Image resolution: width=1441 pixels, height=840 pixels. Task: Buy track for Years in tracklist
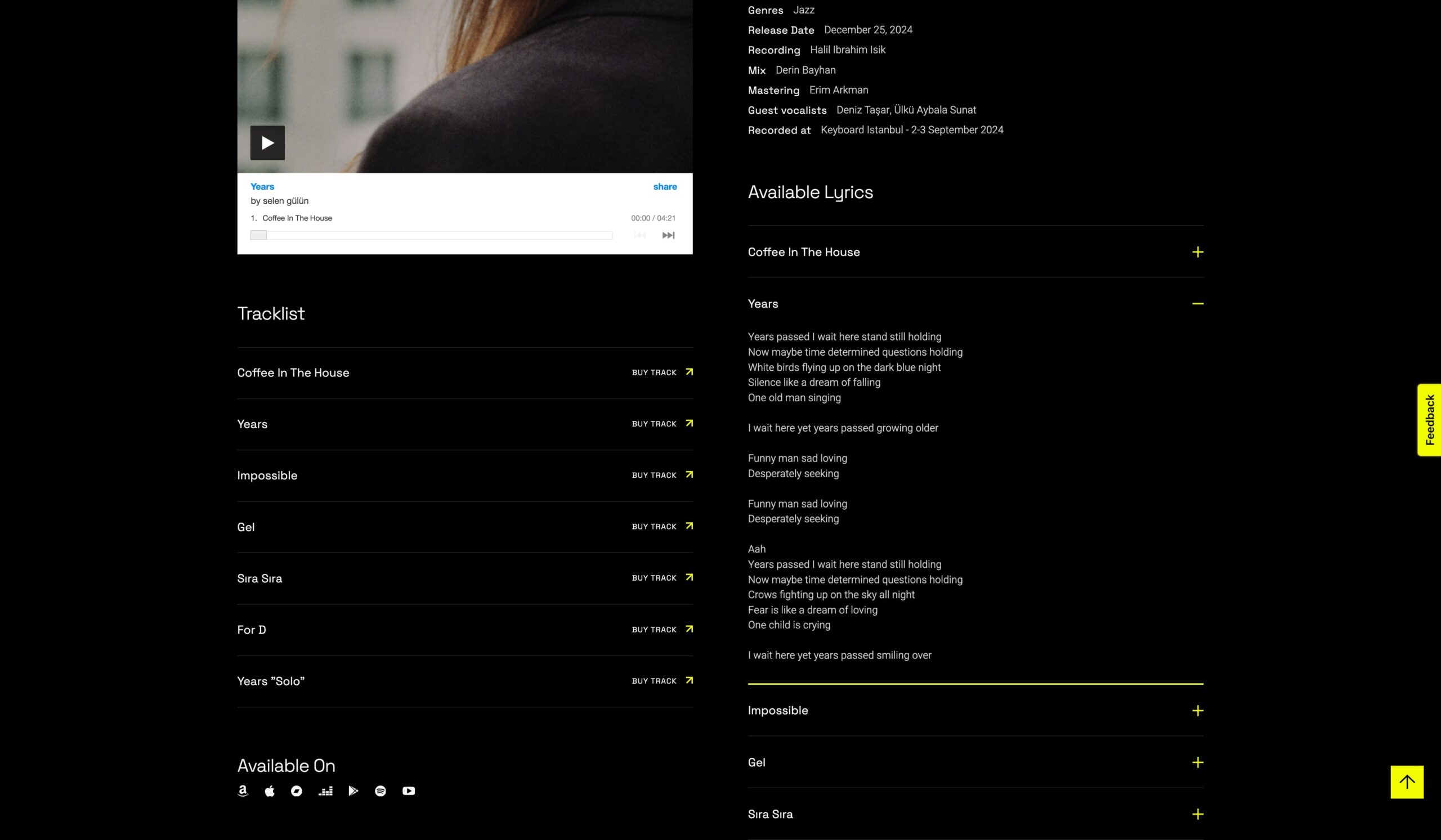[x=662, y=424]
